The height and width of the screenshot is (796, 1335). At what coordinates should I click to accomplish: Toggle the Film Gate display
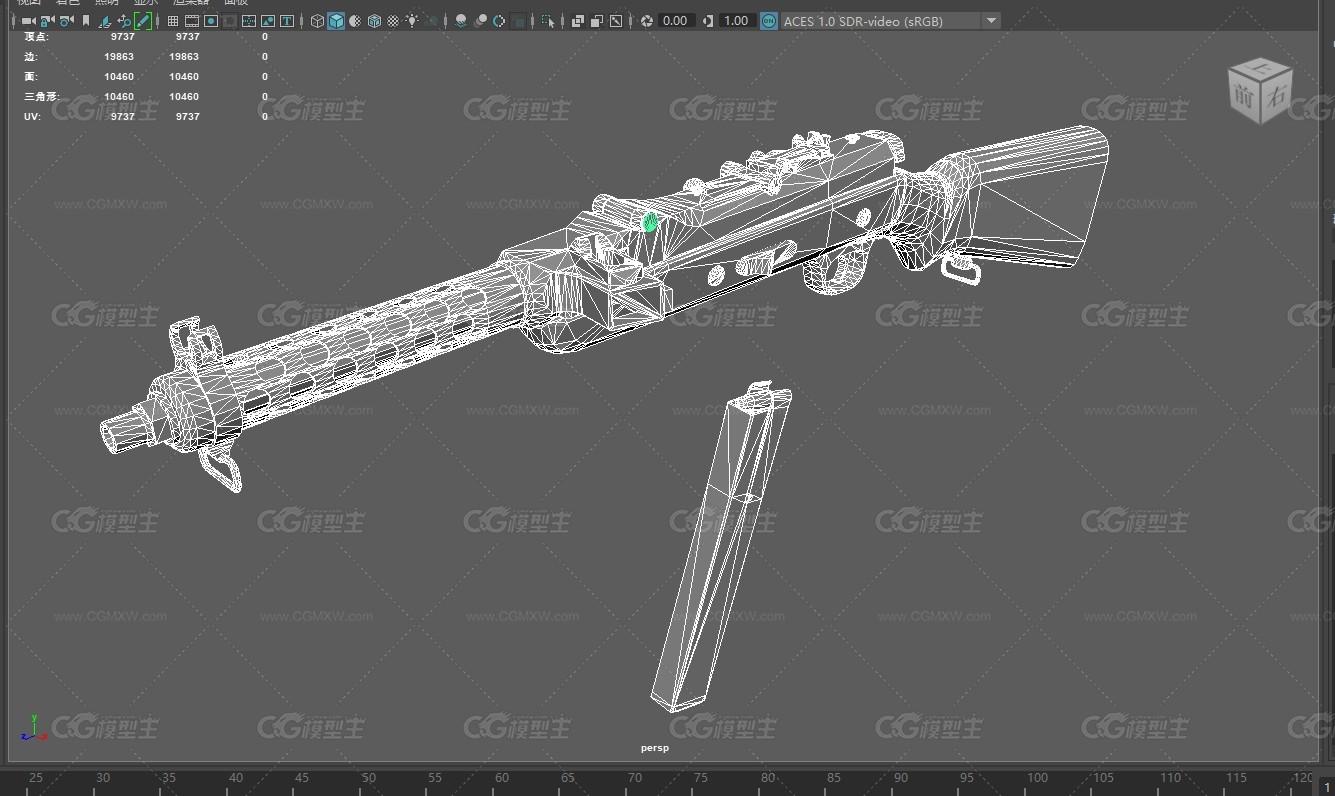click(x=192, y=20)
